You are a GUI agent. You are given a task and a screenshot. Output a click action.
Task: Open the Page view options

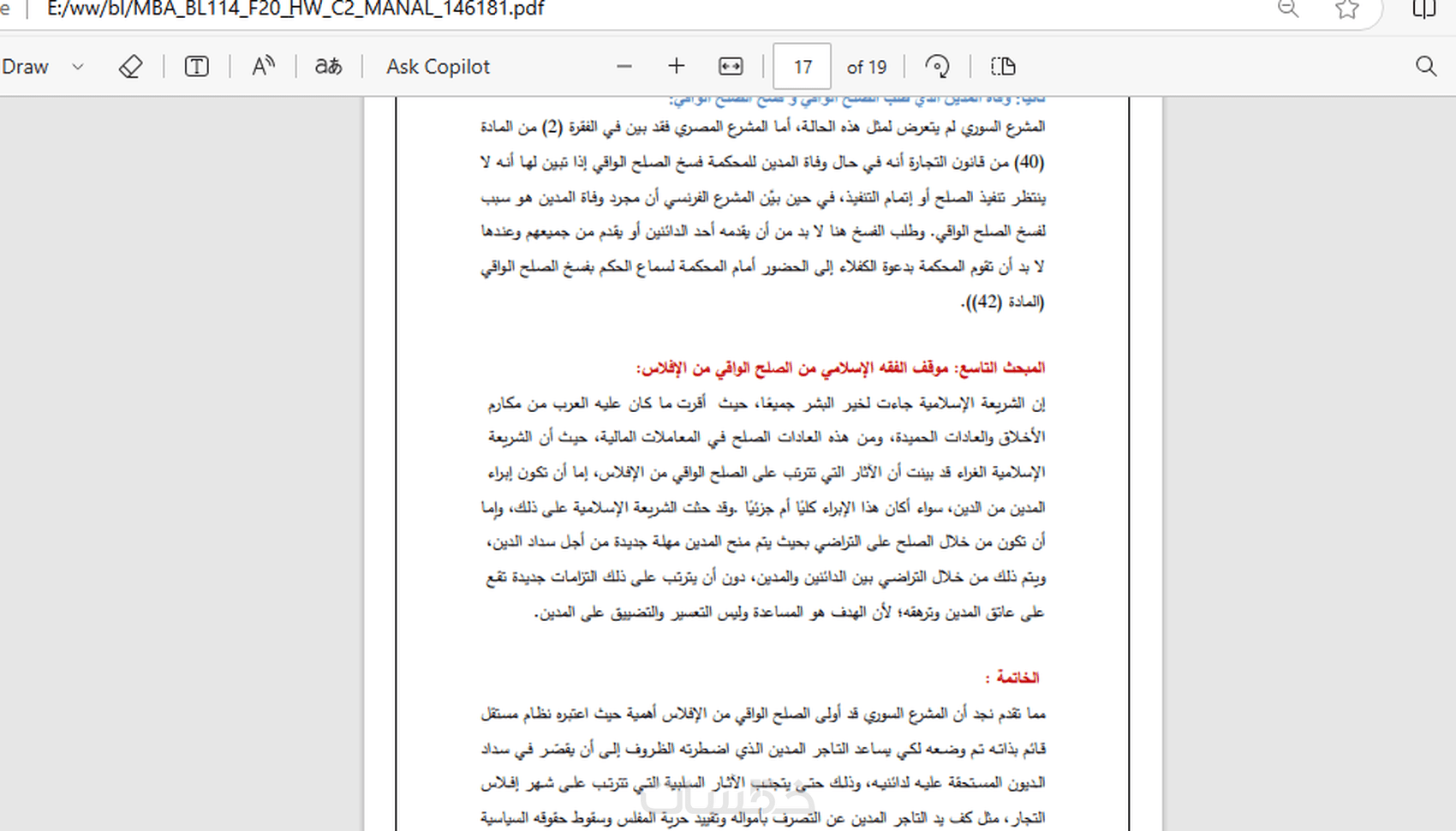tap(1003, 67)
